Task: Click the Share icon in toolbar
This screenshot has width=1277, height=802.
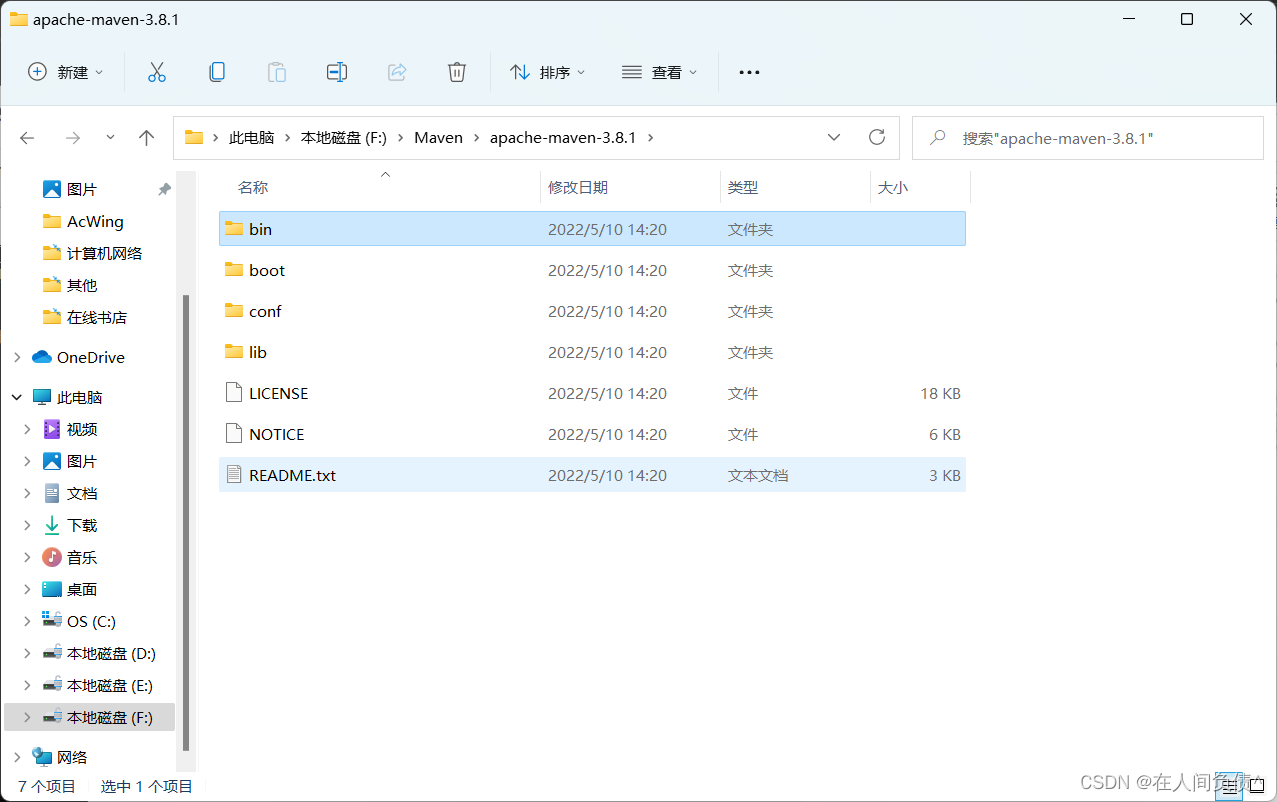Action: pos(397,72)
